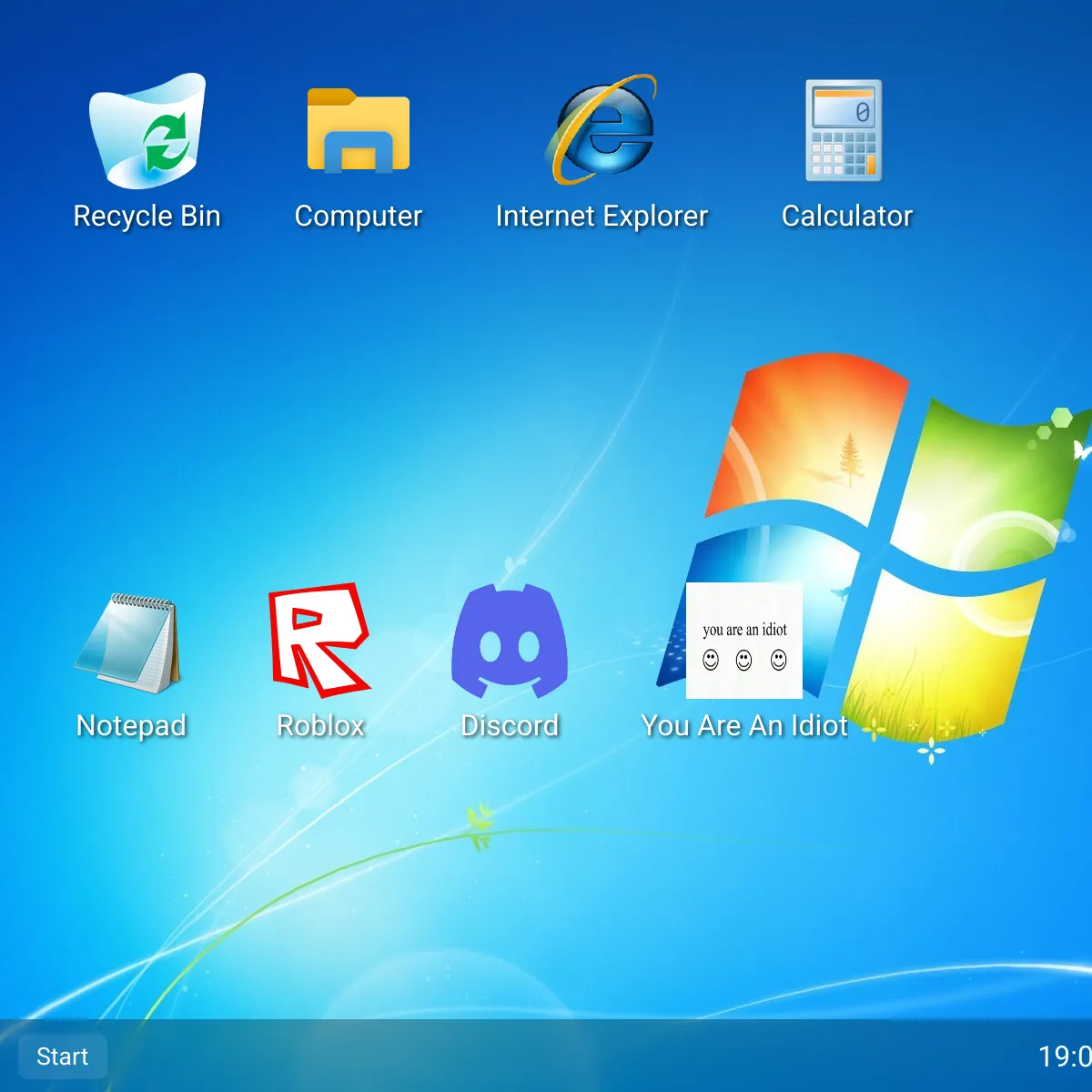Click the red Roblox R icon
The width and height of the screenshot is (1092, 1092).
click(x=318, y=641)
